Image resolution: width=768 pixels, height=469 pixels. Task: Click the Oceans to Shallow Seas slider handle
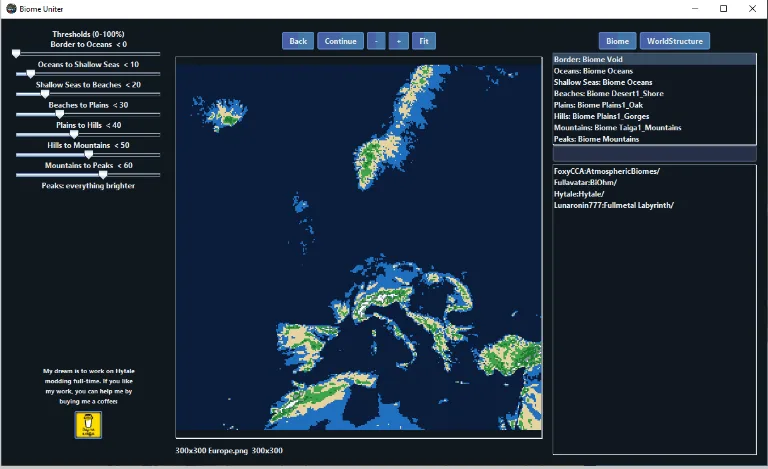(x=30, y=74)
